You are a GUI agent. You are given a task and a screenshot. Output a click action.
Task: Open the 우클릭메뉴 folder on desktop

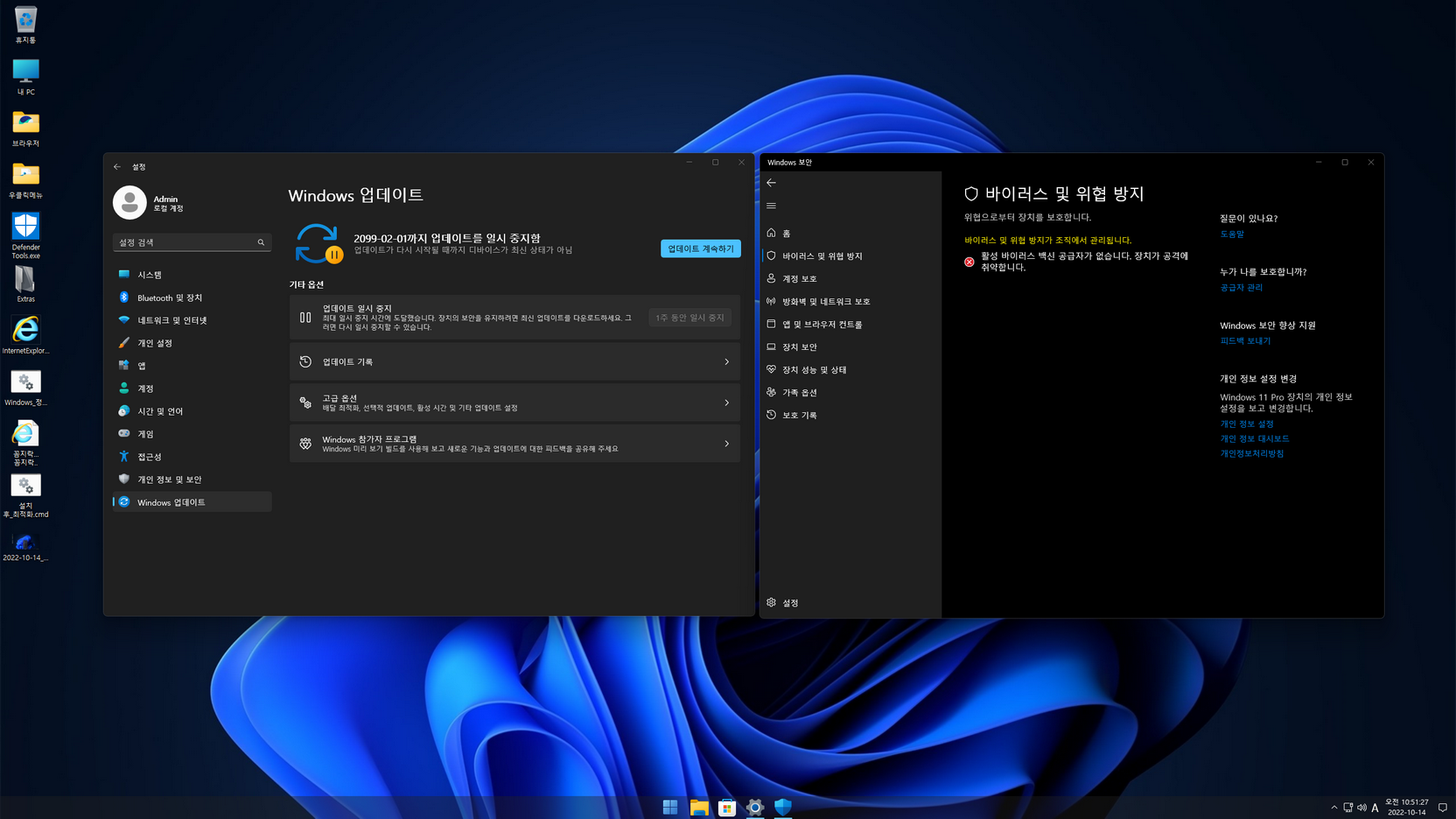tap(25, 180)
